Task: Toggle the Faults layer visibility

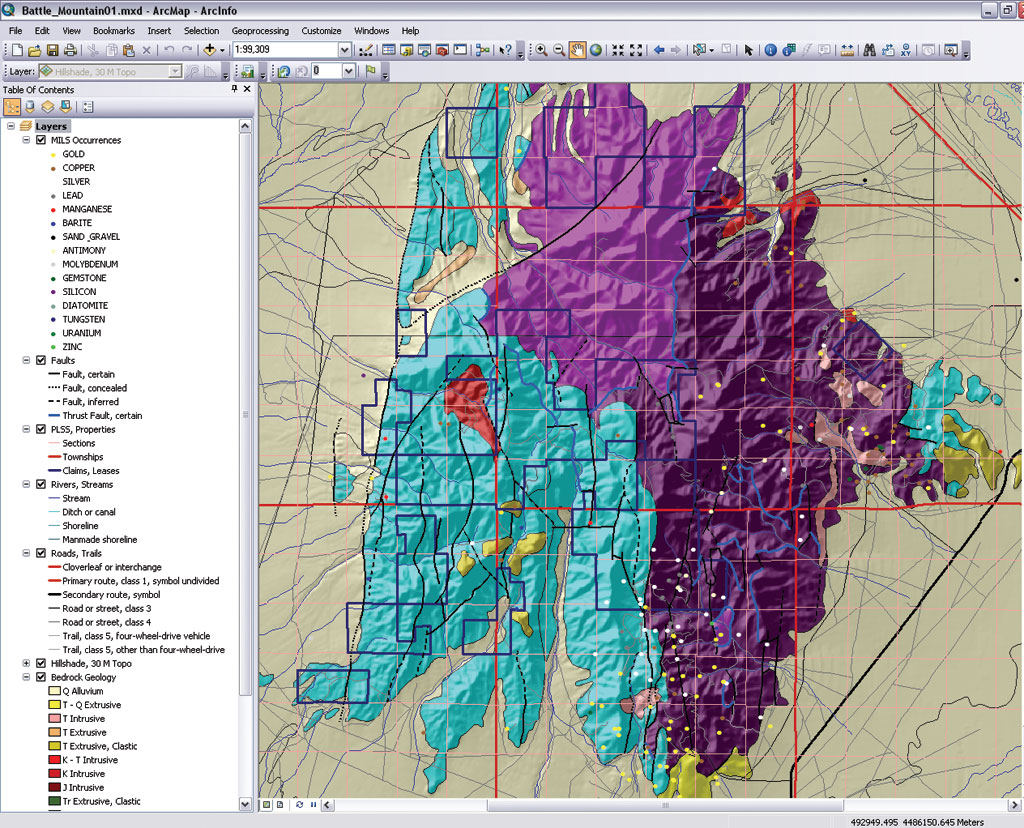Action: pos(41,360)
